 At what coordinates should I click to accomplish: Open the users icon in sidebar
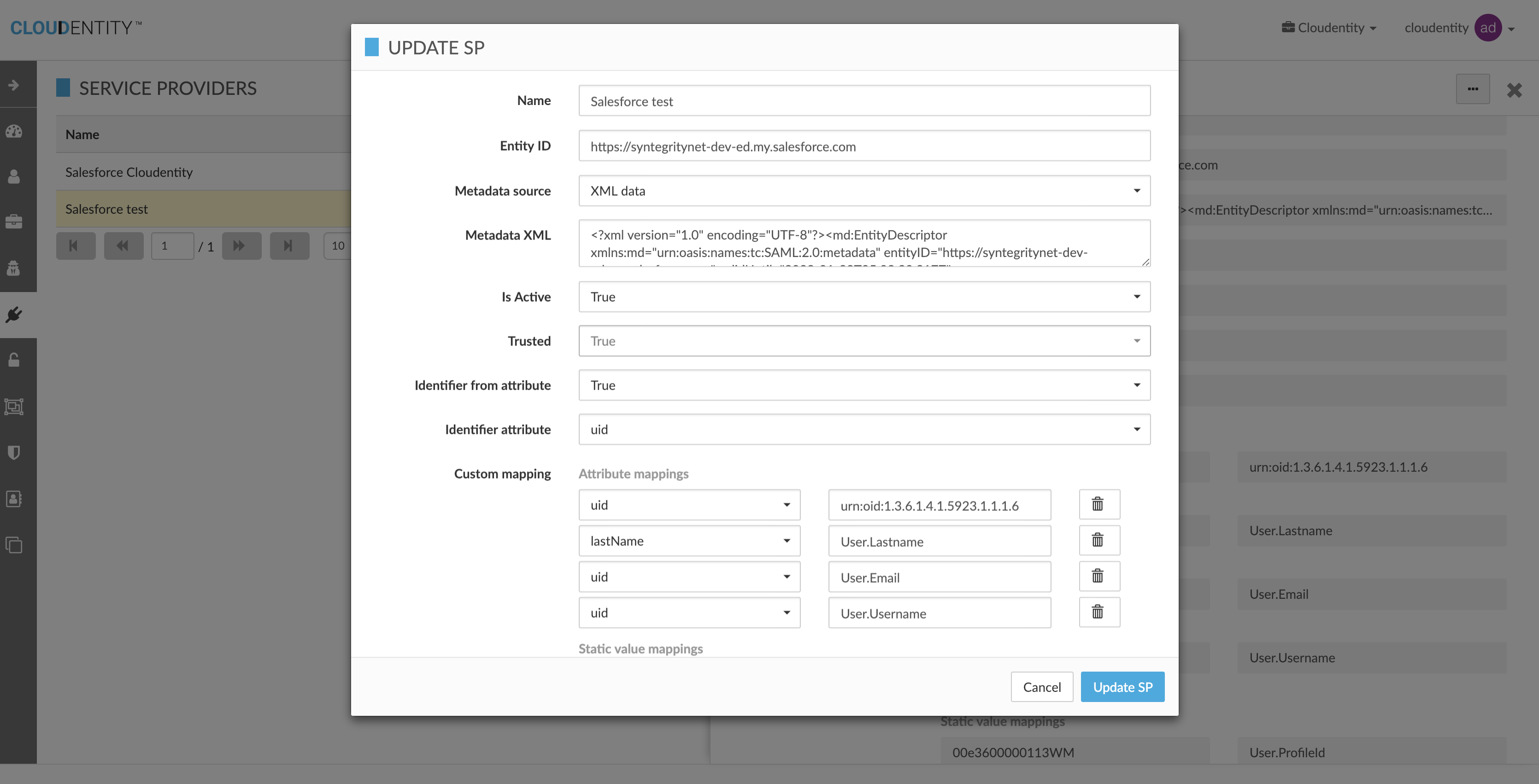[14, 177]
